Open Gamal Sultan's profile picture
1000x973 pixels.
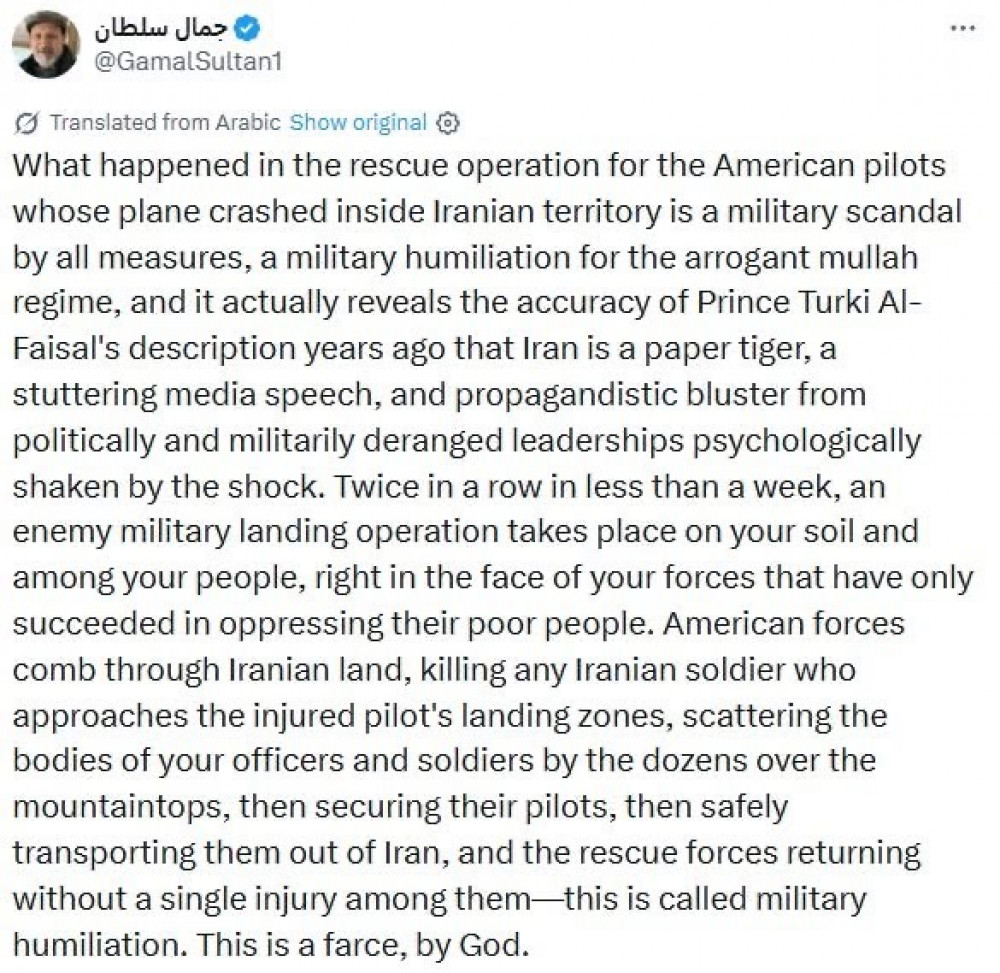pos(46,45)
